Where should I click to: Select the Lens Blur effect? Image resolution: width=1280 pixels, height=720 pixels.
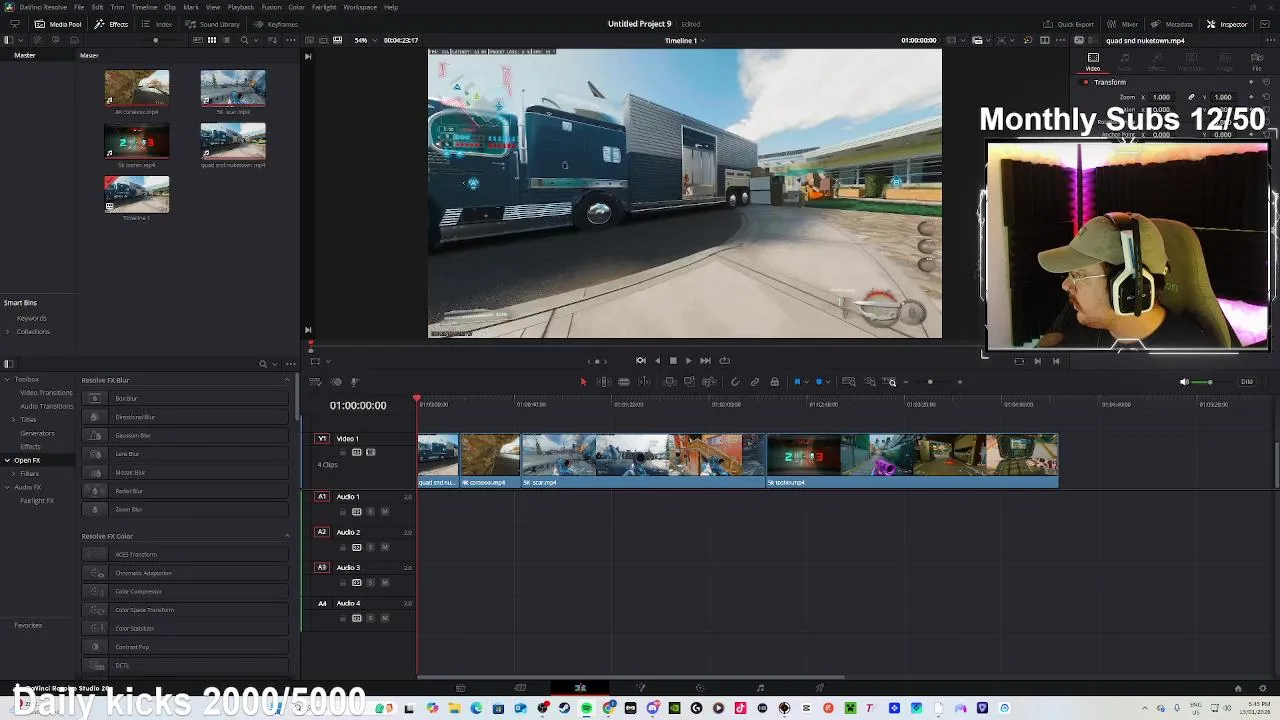[186, 454]
